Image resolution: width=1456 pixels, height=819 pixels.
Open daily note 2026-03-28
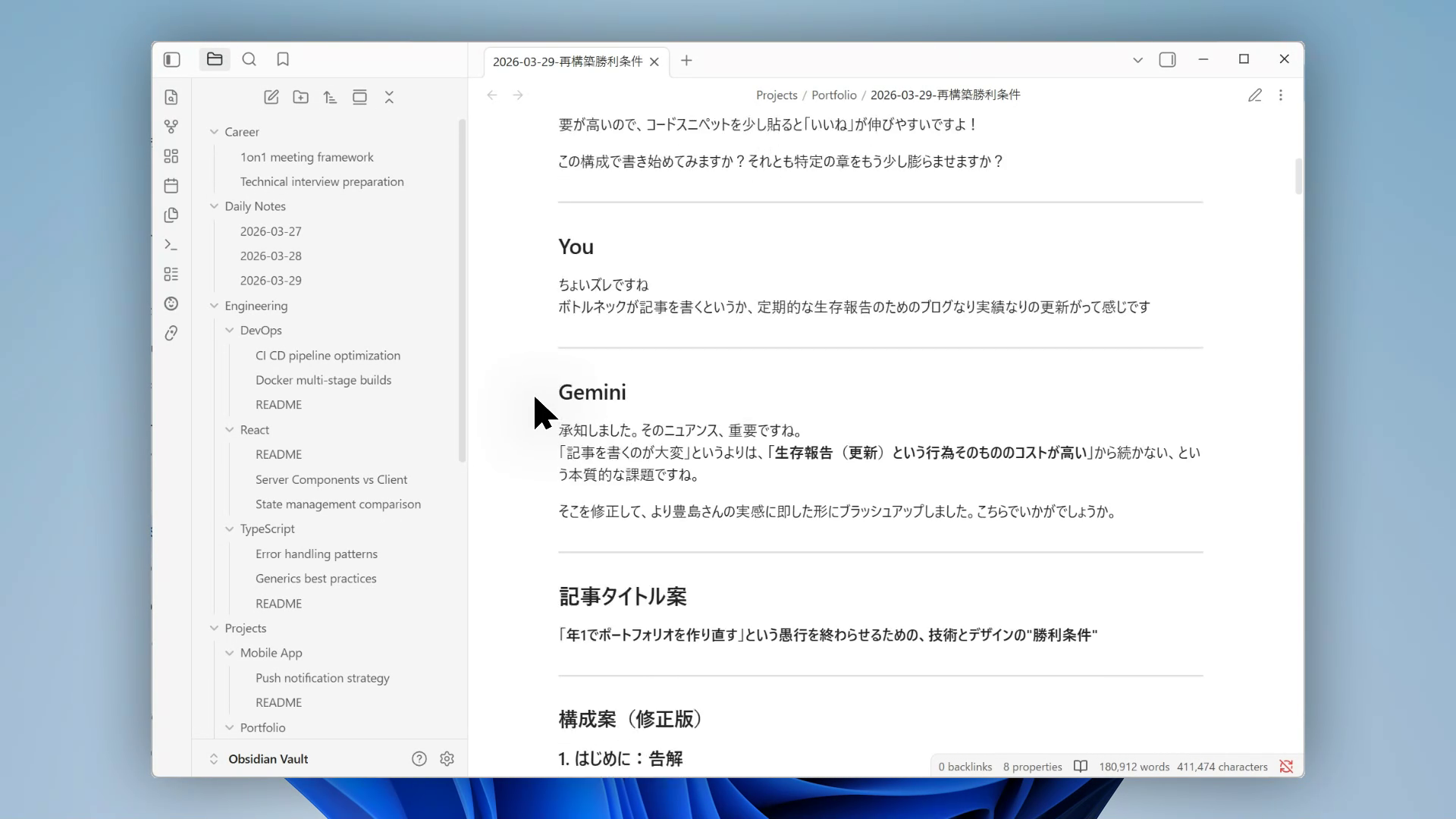pos(271,256)
